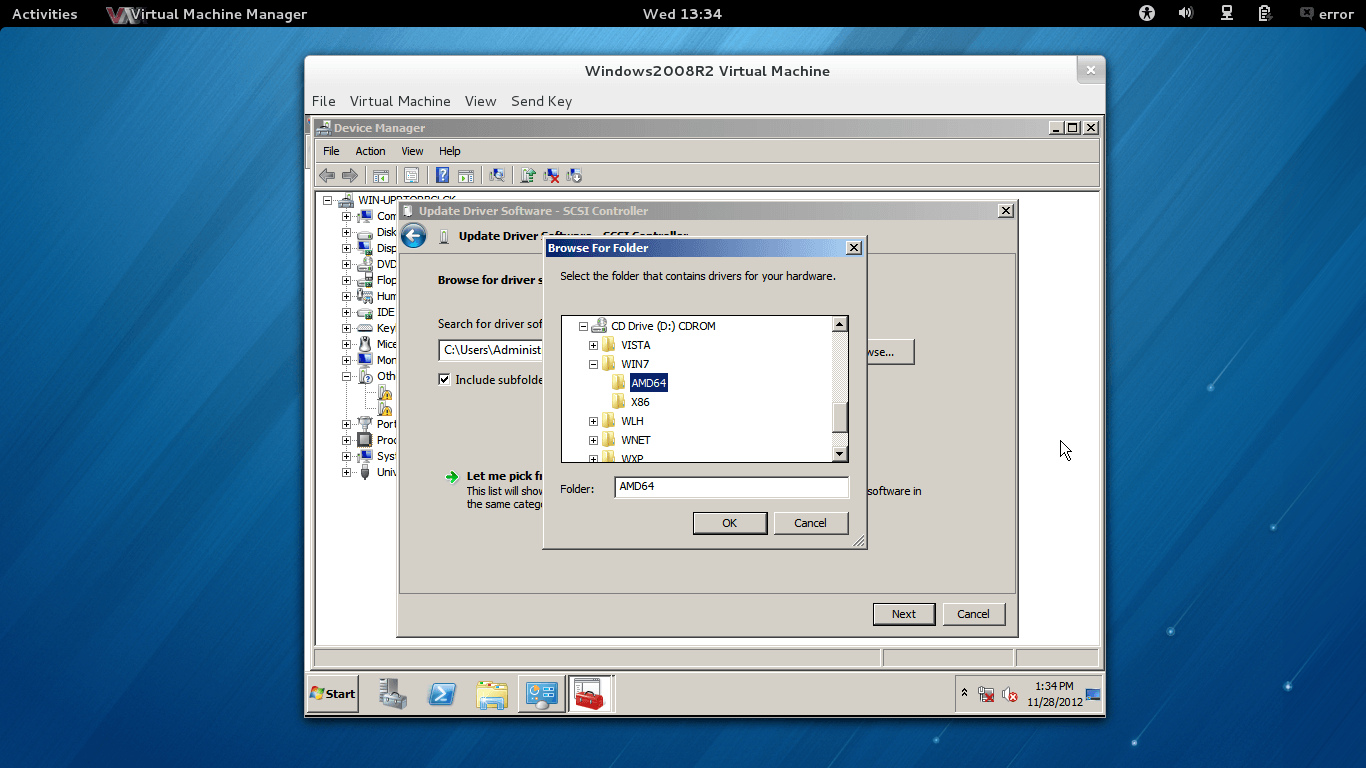Click the network tray icon in Windows taskbar
The width and height of the screenshot is (1366, 768).
click(x=986, y=694)
